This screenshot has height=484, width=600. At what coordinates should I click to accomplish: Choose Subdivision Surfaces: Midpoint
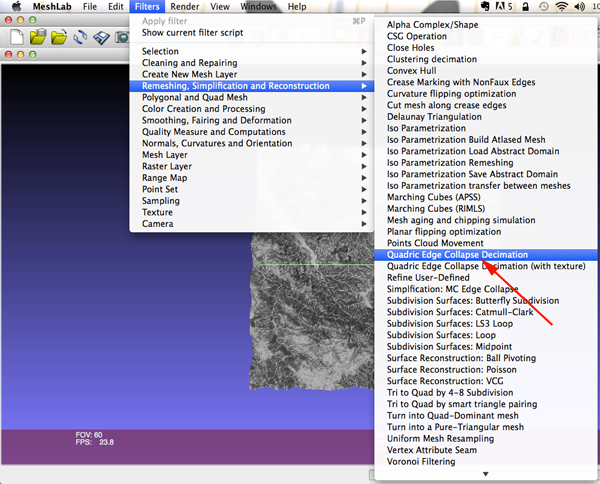[x=486, y=346]
